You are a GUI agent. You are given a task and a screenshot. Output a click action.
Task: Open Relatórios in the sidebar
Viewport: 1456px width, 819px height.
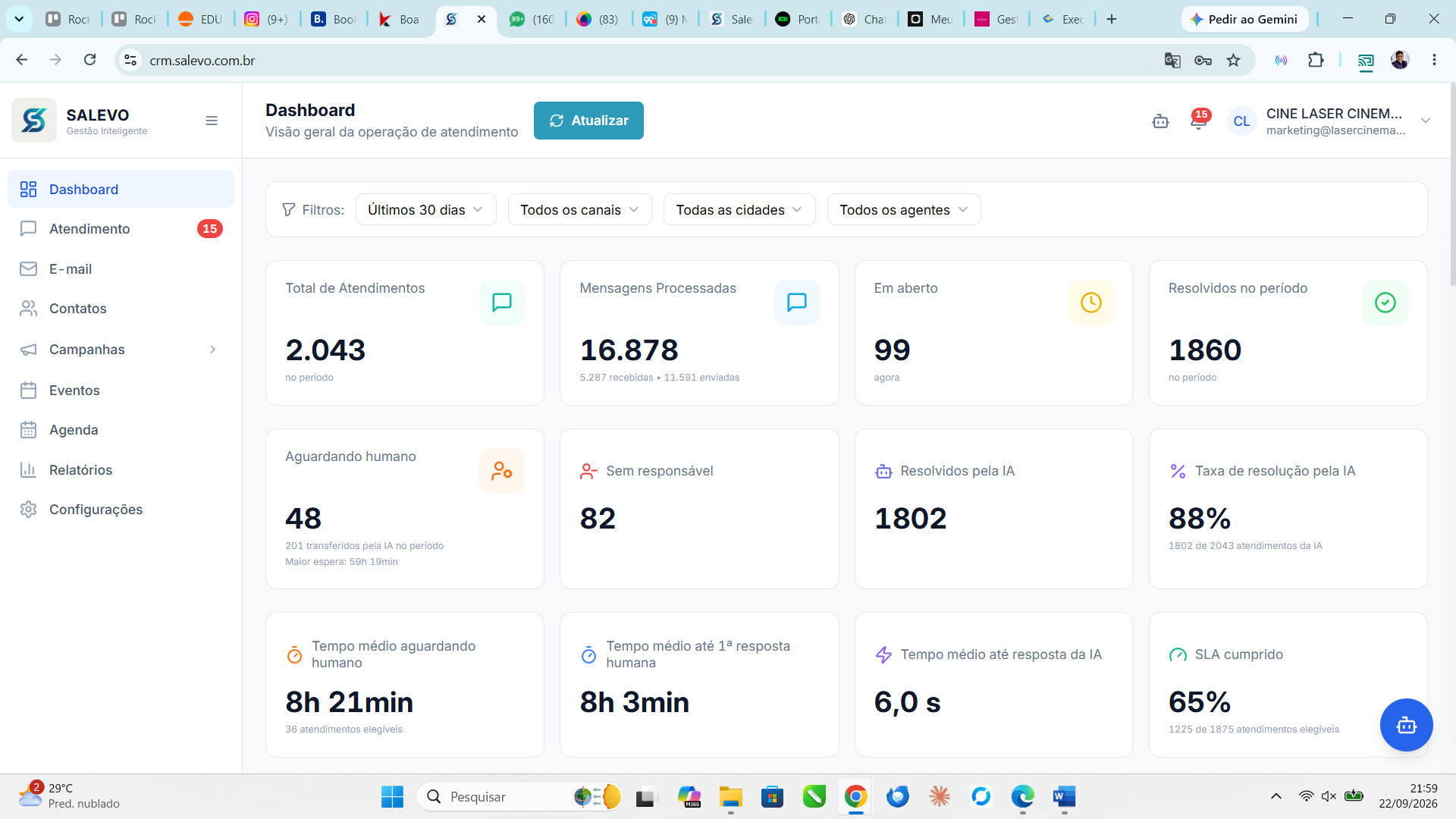coord(121,469)
